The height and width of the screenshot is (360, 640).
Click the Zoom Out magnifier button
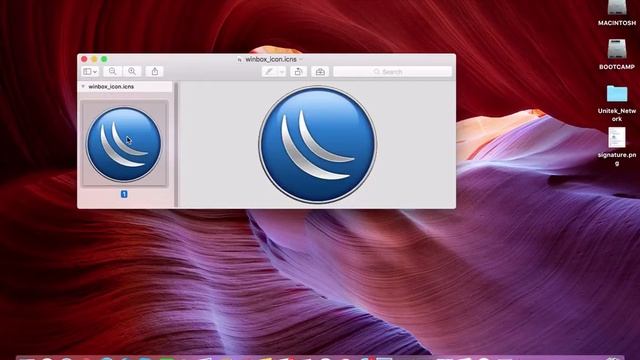coord(112,71)
